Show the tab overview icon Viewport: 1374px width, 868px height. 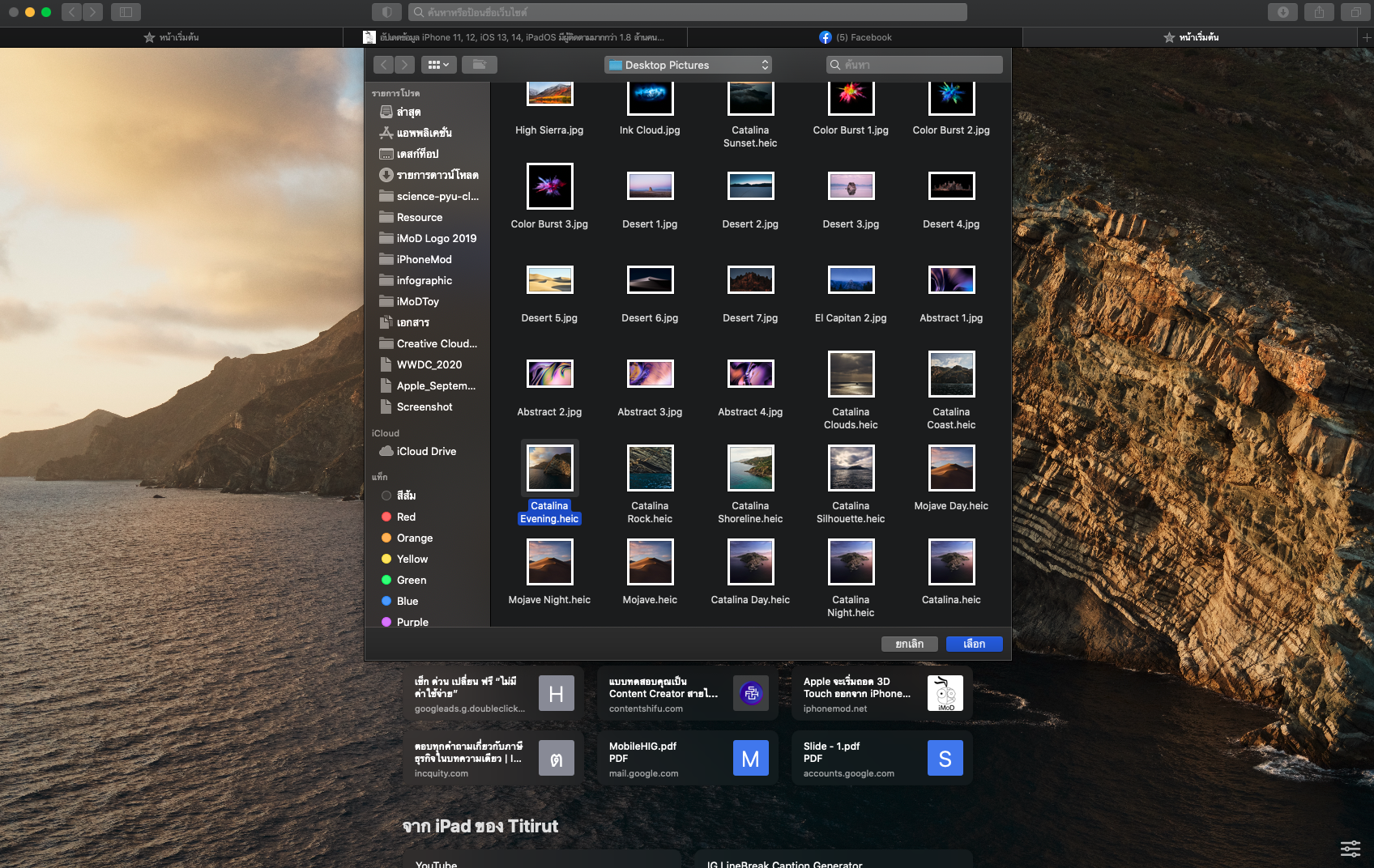pyautogui.click(x=1355, y=12)
